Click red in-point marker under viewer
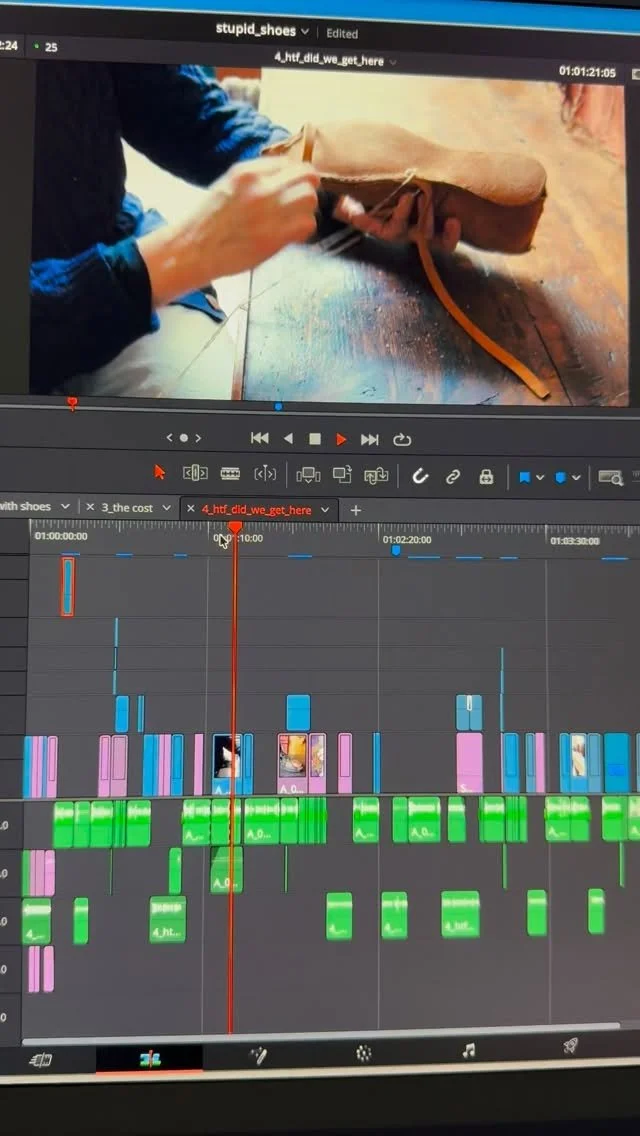 pos(71,403)
